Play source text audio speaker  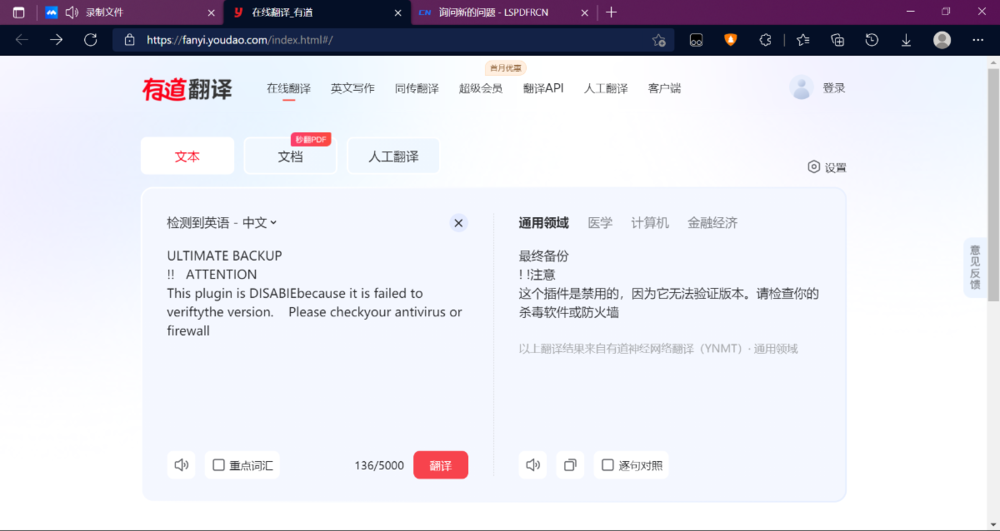click(181, 465)
